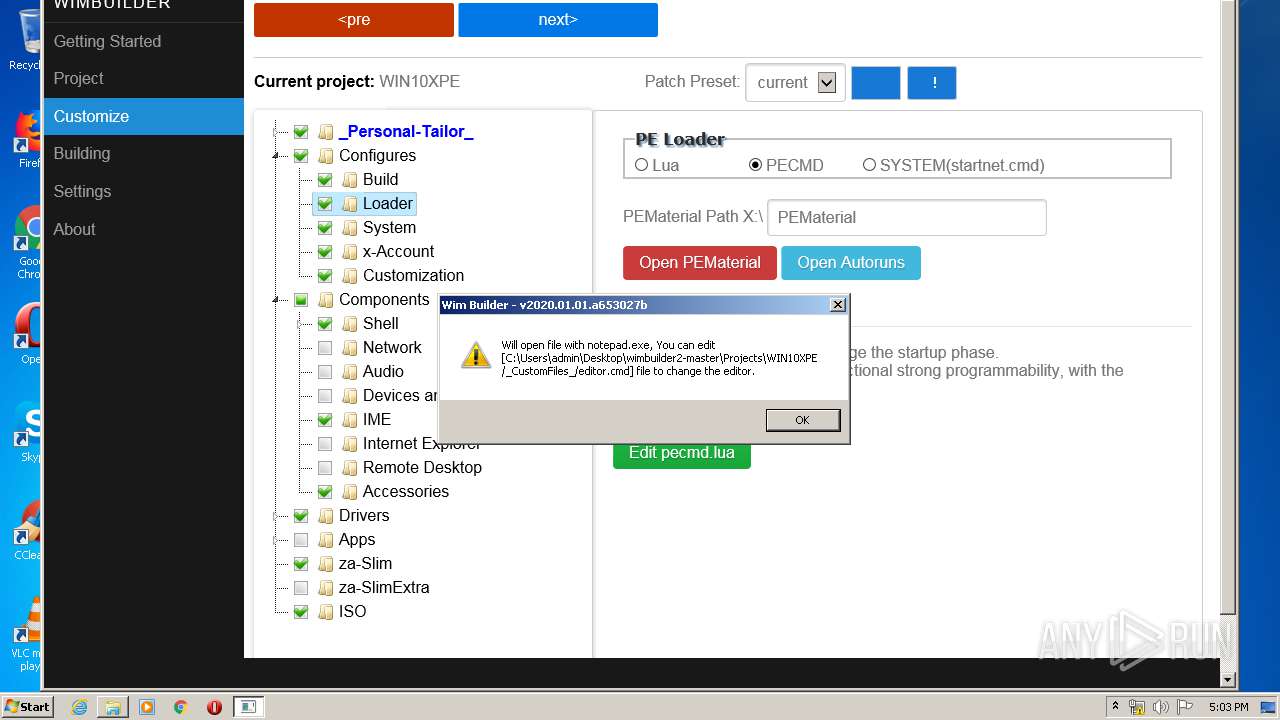
Task: Select the PECMD radio button
Action: (756, 165)
